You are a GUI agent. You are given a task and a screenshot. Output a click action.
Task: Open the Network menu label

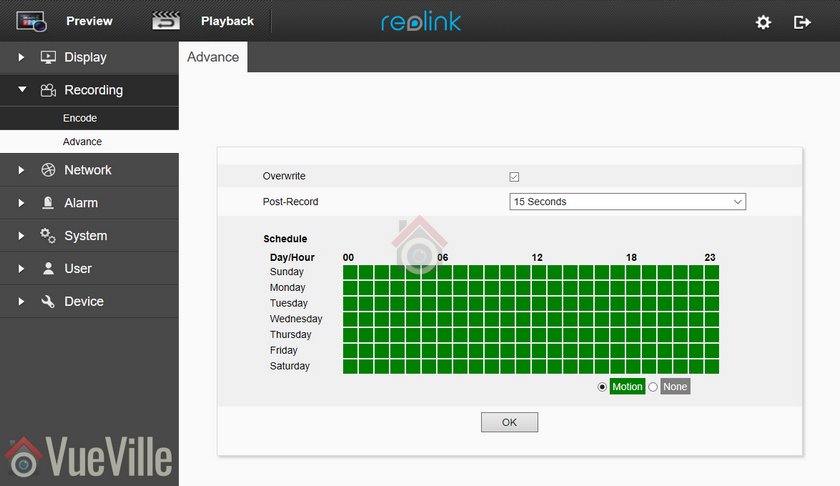88,170
